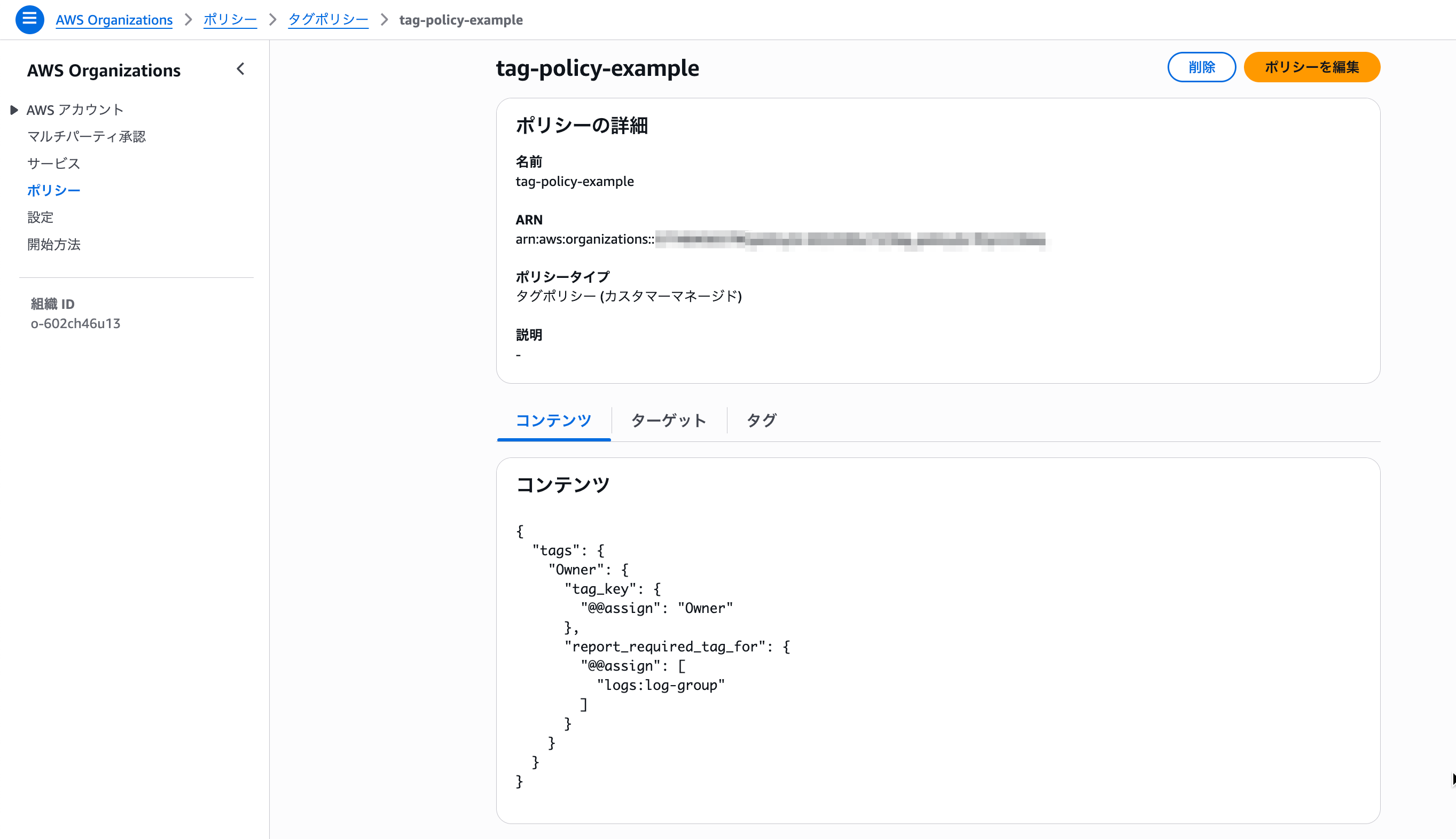
Task: Navigate to AWS Organizations breadcrumb link
Action: pos(113,20)
